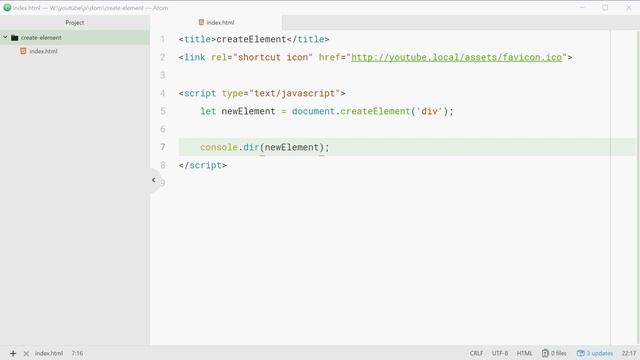Screen dimensions: 640x360
Task: Open the favicon.ico URL link in line 2
Action: coord(456,58)
